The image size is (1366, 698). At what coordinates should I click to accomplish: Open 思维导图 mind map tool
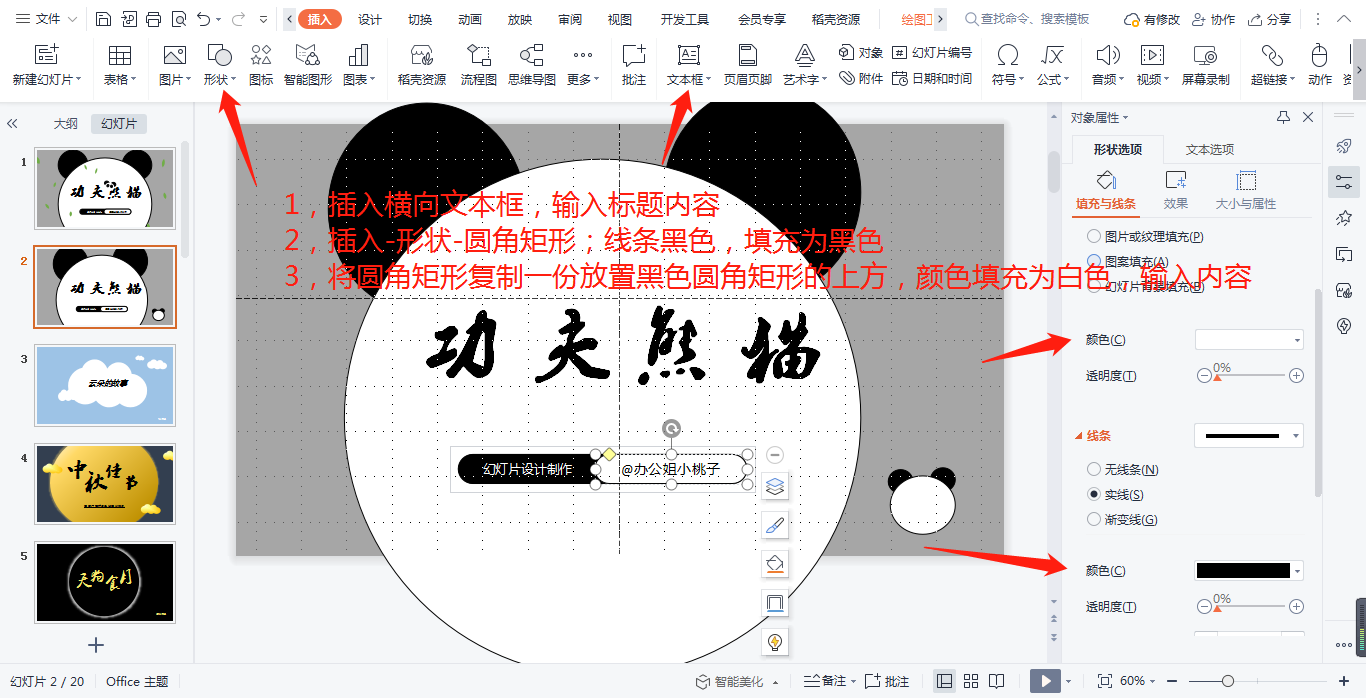[x=531, y=66]
